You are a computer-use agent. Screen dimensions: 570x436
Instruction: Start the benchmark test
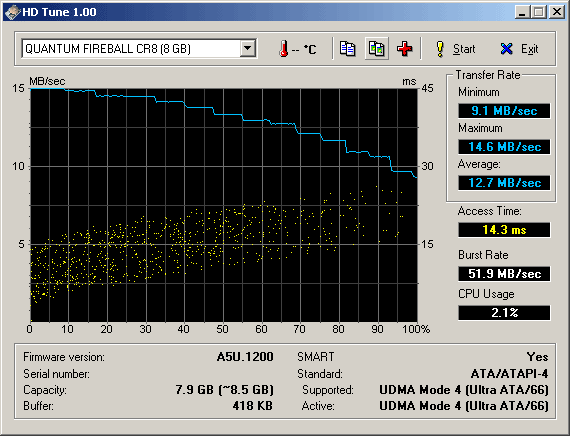tap(455, 49)
